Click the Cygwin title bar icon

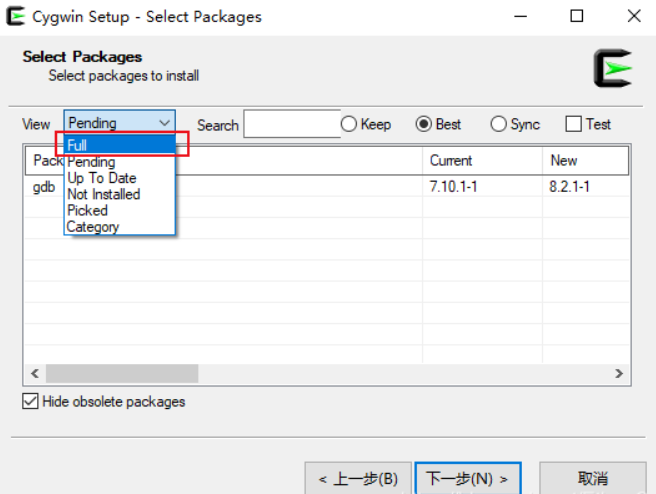click(15, 16)
